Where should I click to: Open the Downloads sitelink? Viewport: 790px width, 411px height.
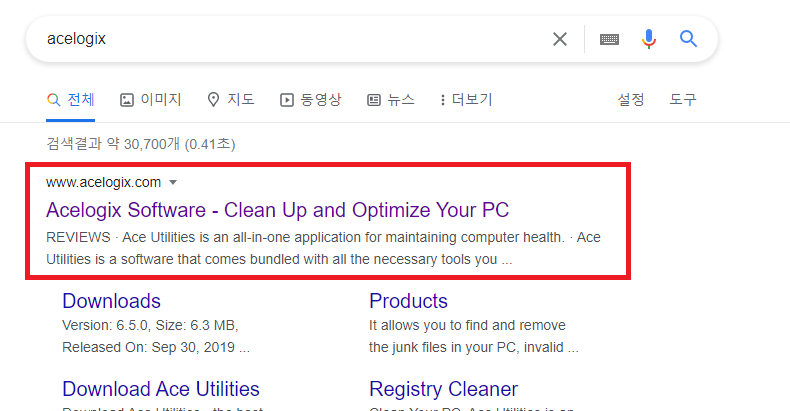111,301
